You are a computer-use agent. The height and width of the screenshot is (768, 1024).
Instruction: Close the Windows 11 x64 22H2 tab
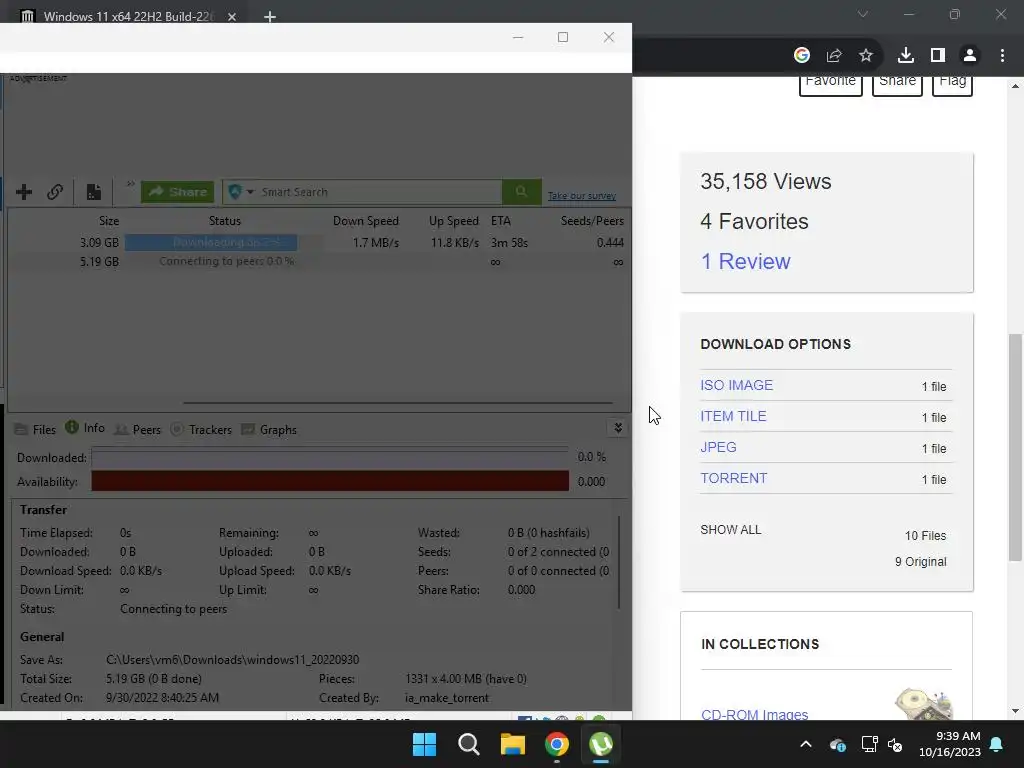point(232,17)
